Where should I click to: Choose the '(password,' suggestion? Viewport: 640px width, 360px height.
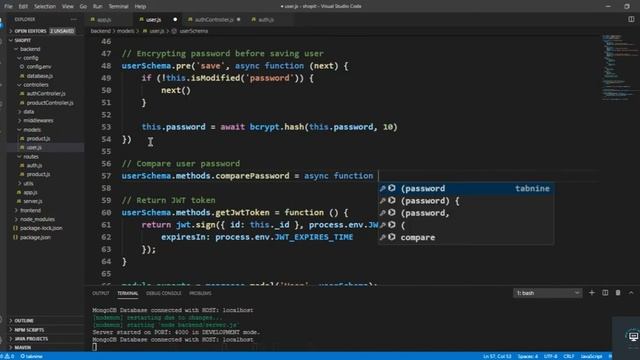[x=466, y=213]
